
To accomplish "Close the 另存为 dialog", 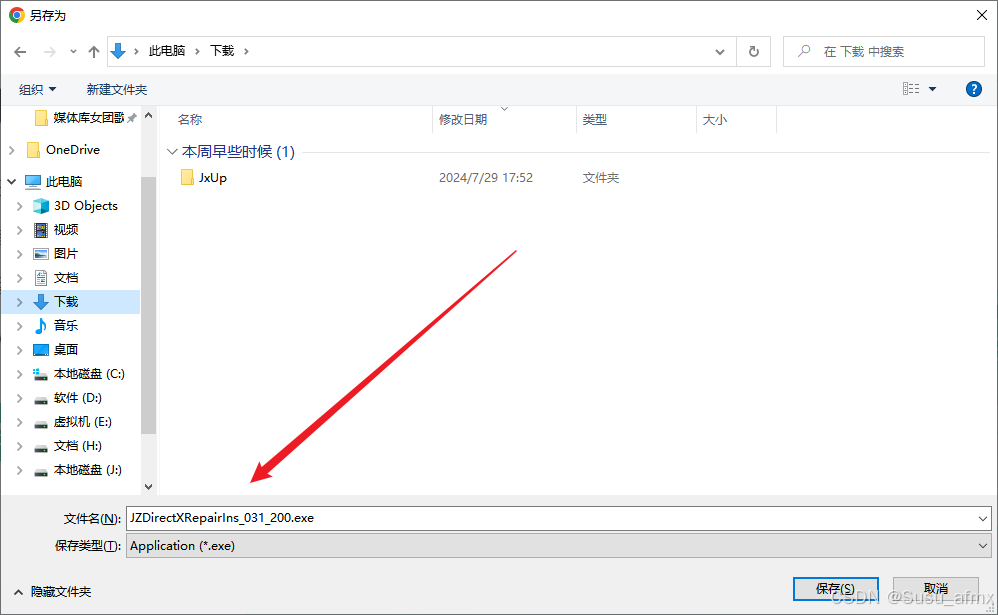I will [x=982, y=15].
